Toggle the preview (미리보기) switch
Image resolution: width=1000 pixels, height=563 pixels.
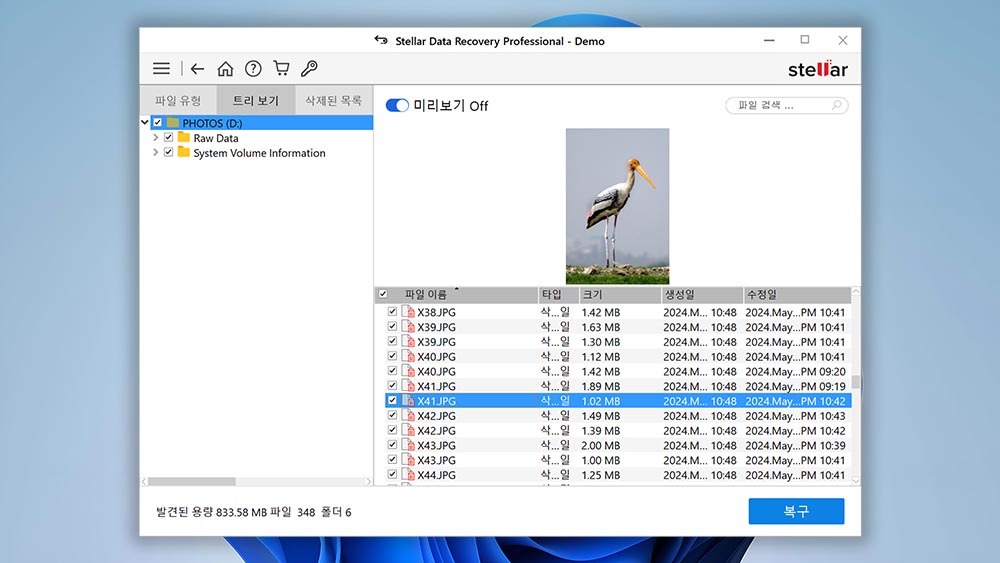397,106
